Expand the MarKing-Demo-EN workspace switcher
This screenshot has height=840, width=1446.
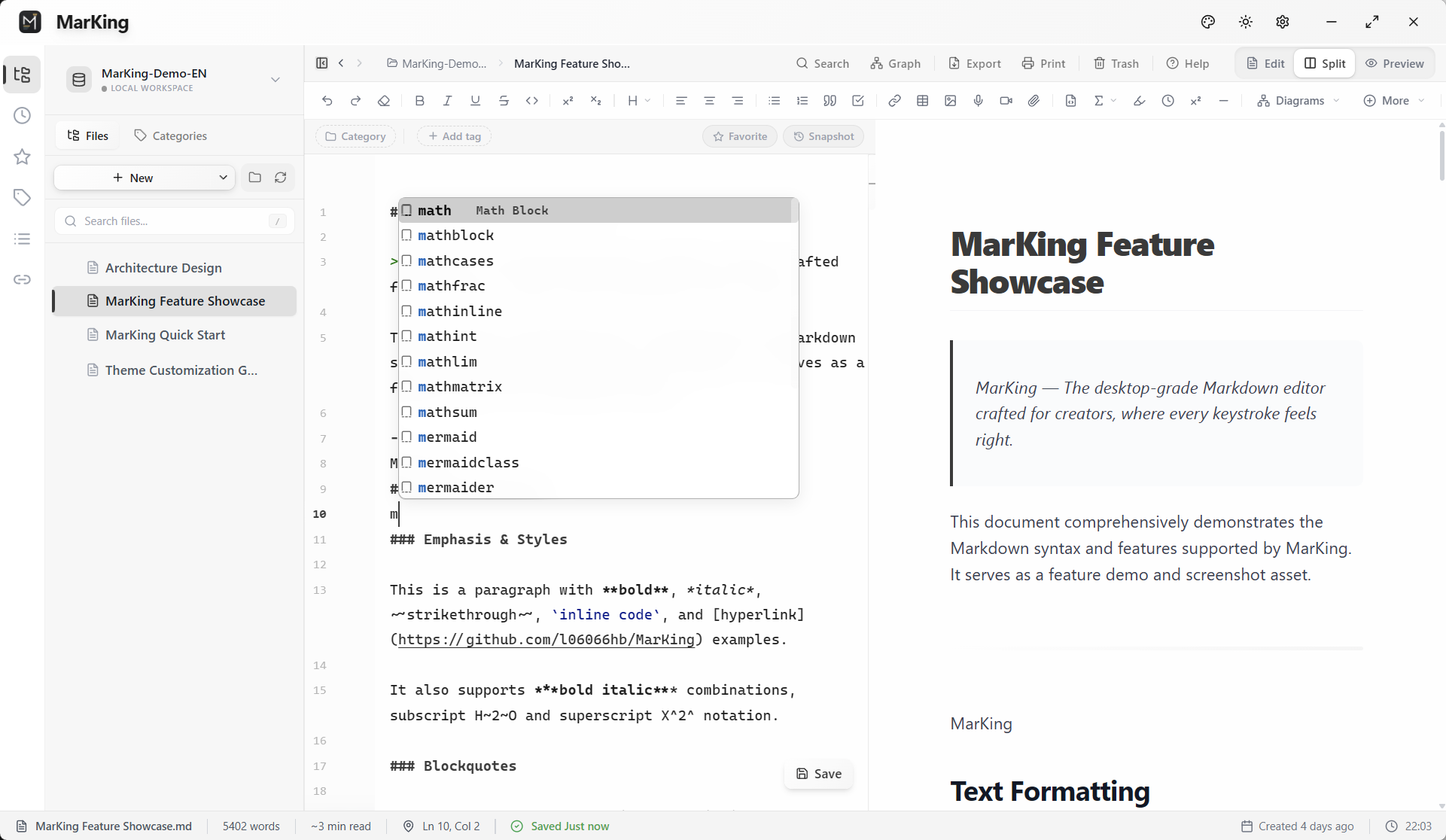(276, 79)
